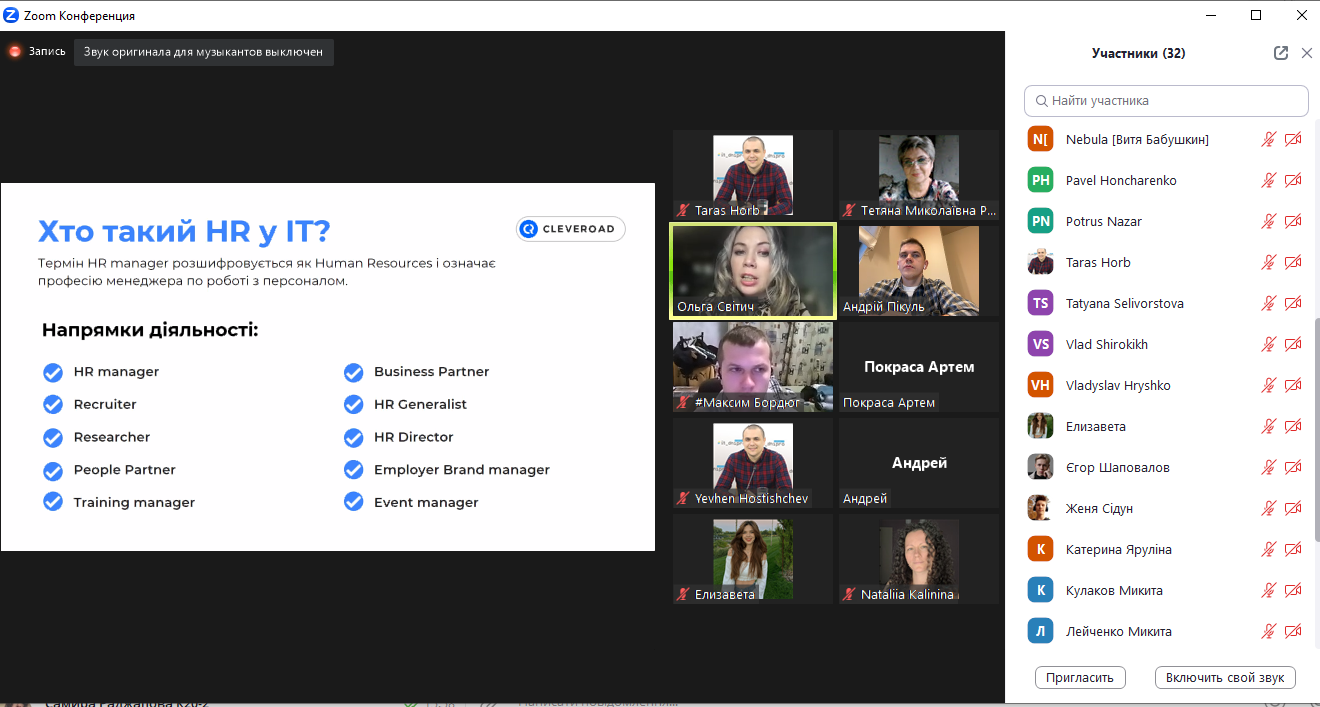The image size is (1320, 707).
Task: Click the muted microphone icon for Женя Сідун
Action: pos(1268,508)
